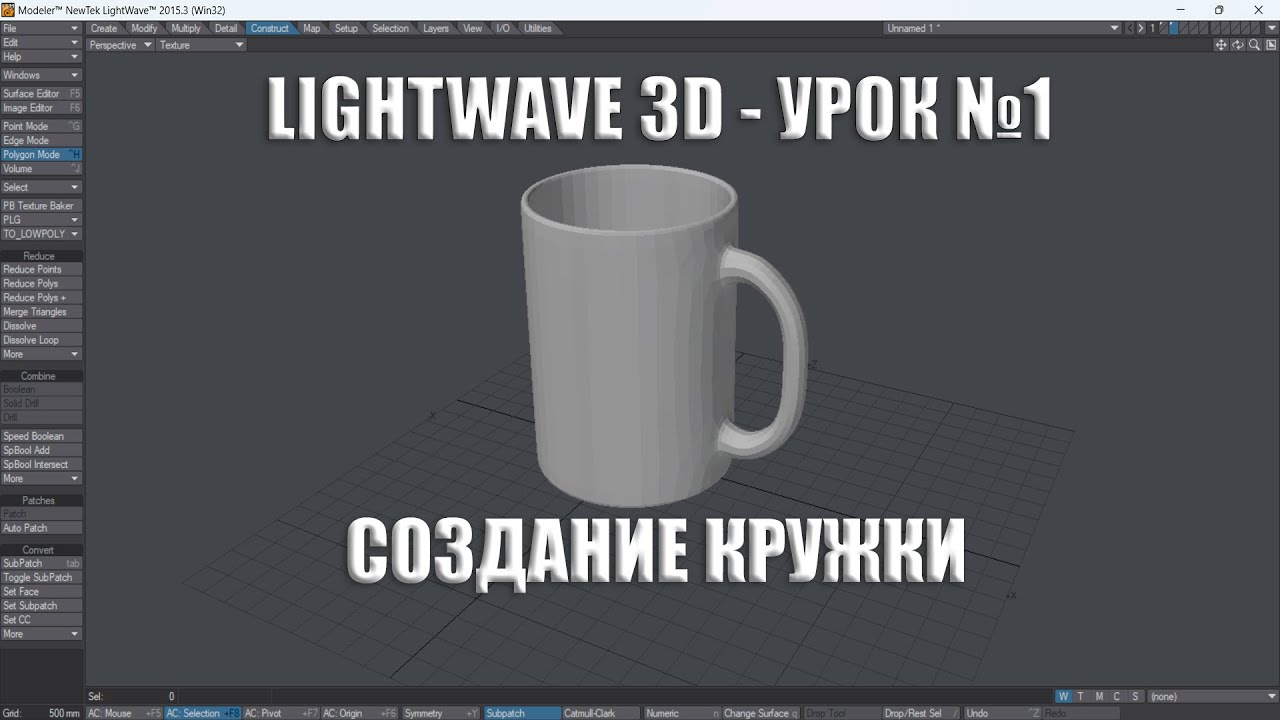Open the Edit dropdown menu
The width and height of the screenshot is (1280, 720).
tap(41, 42)
